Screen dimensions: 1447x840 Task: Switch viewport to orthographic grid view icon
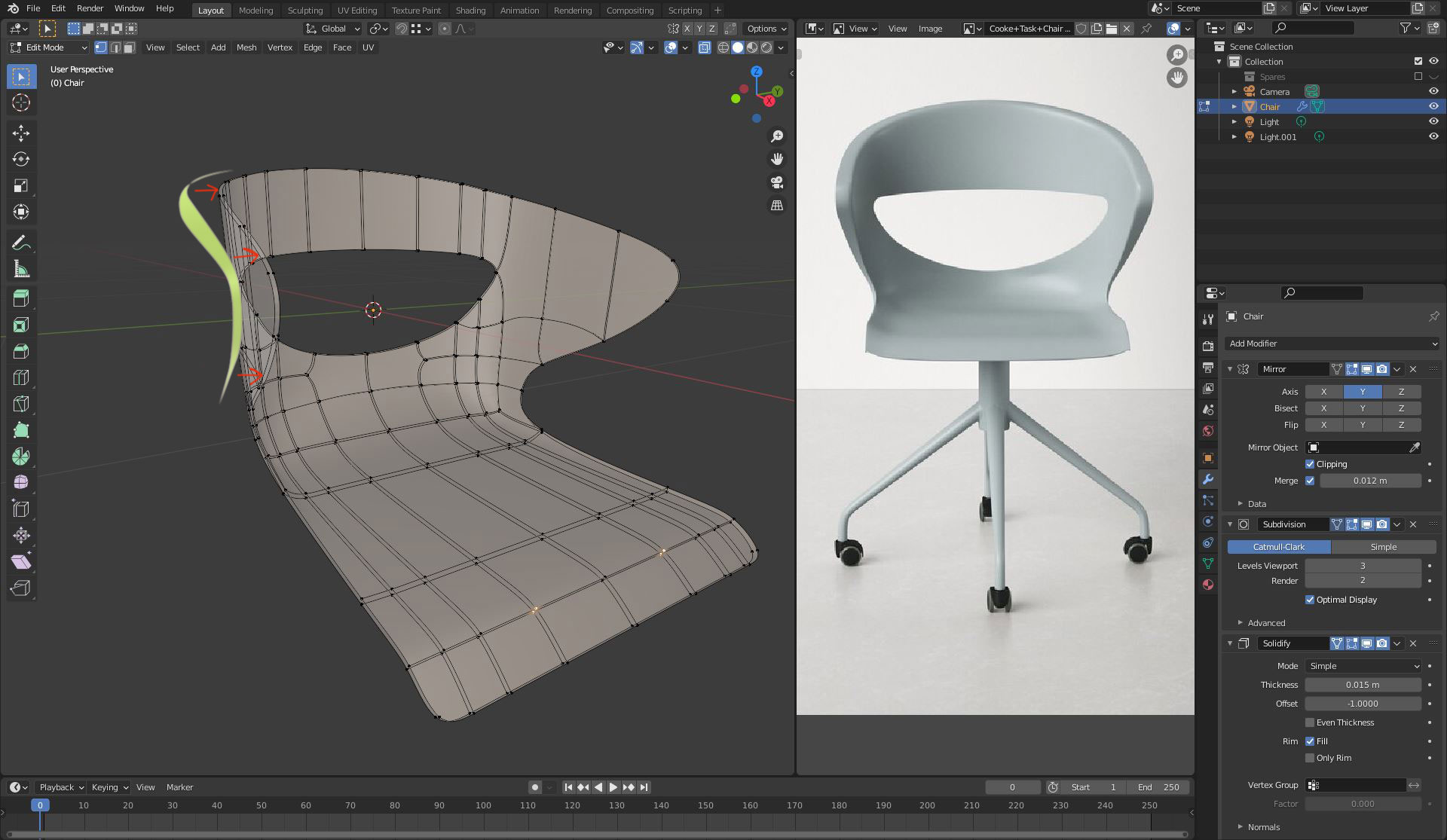coord(777,205)
